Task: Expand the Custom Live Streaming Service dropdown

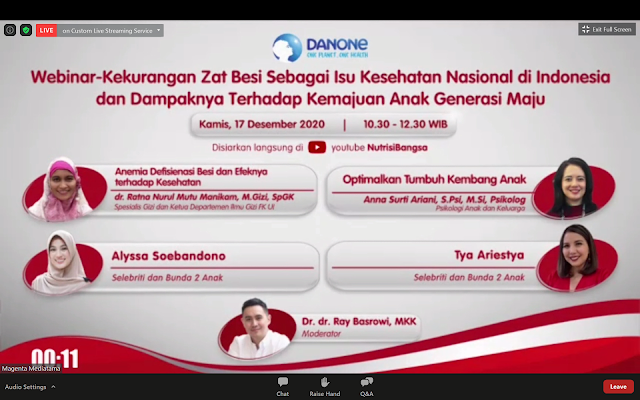Action: pos(159,30)
